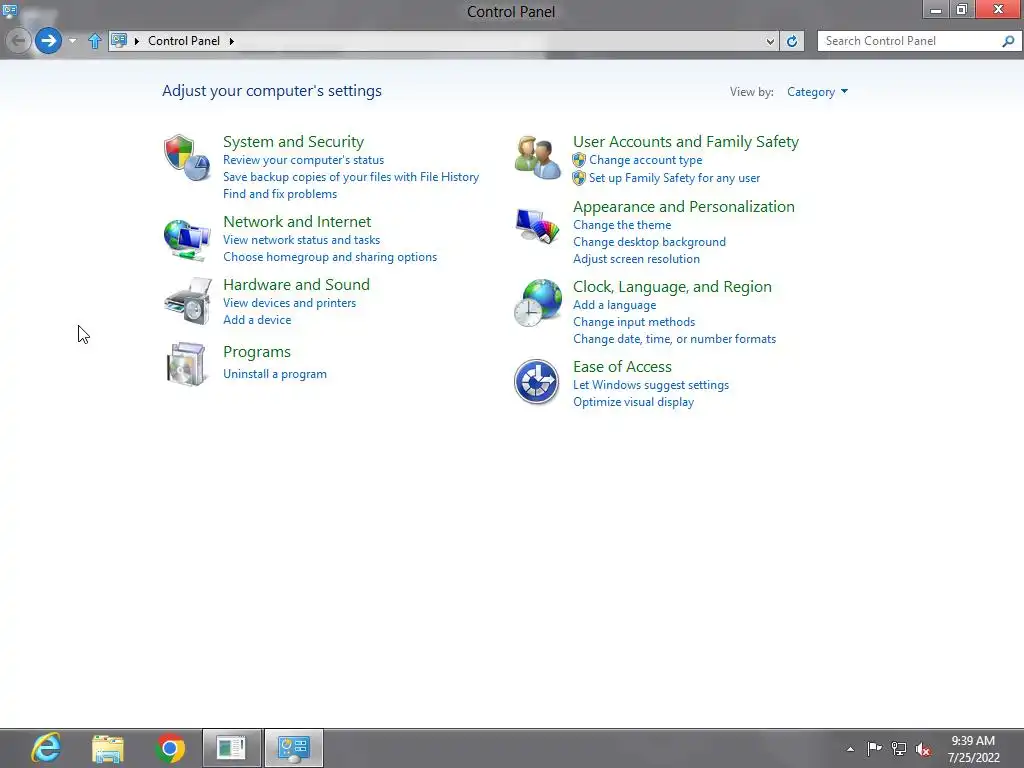Open View network status and tasks
The width and height of the screenshot is (1024, 768).
[301, 240]
